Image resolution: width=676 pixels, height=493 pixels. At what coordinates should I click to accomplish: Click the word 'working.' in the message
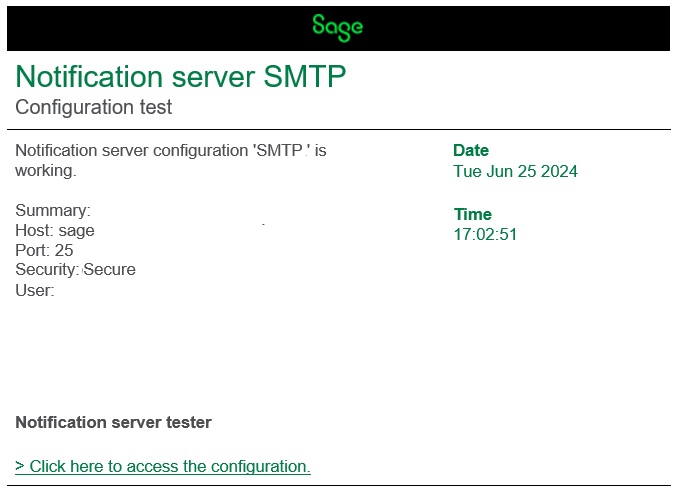point(46,171)
